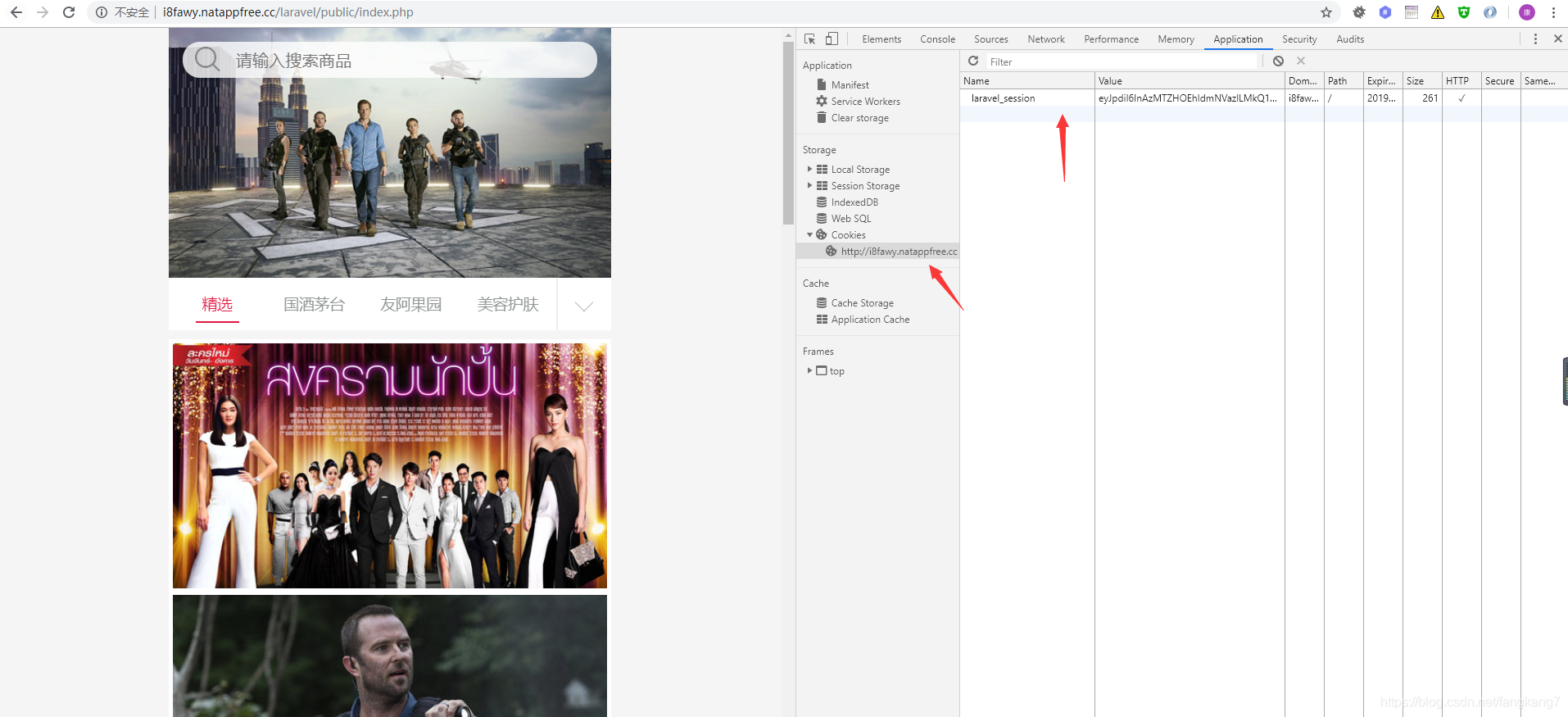The height and width of the screenshot is (717, 1568).
Task: Sort cookies by the Size column header
Action: pos(1422,80)
